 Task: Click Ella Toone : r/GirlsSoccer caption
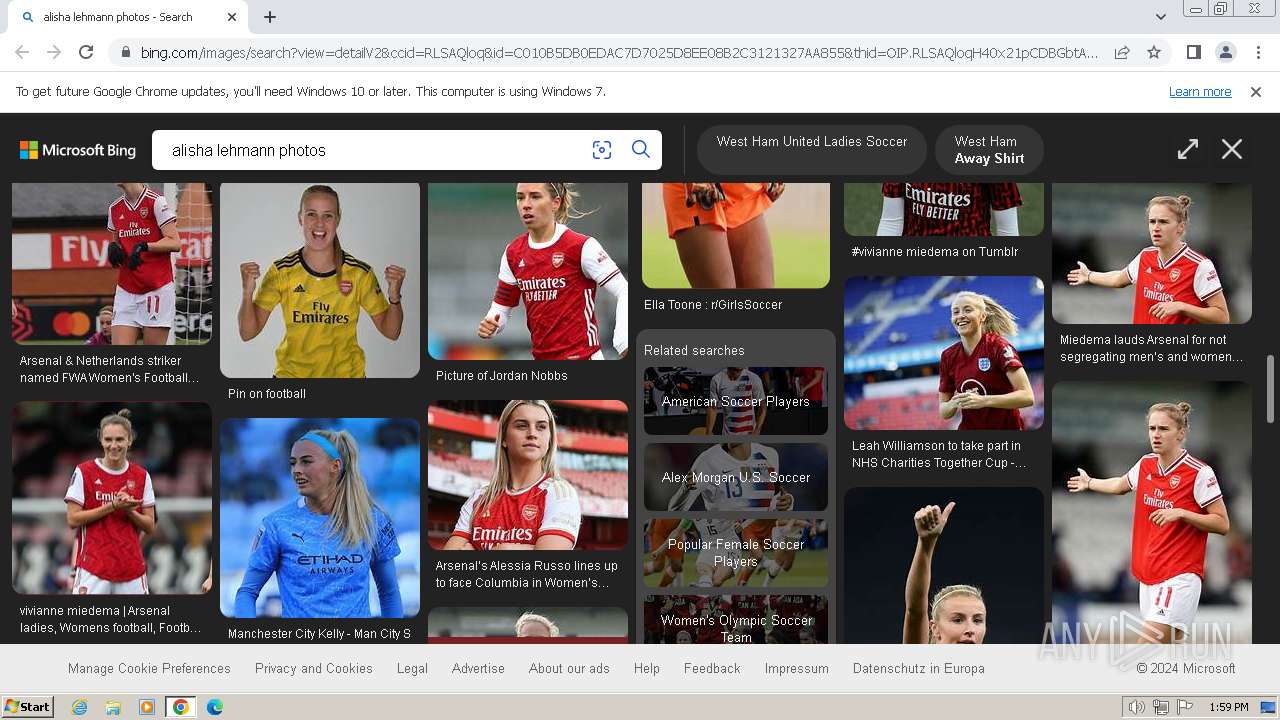(713, 305)
